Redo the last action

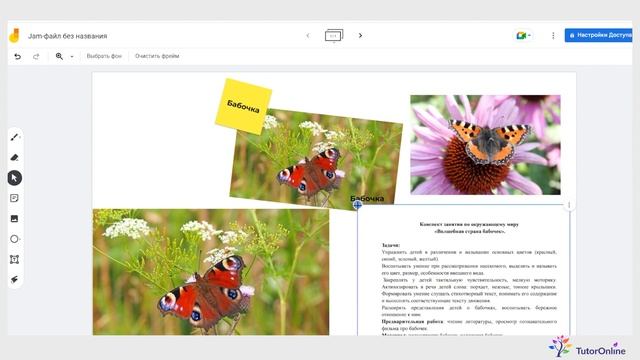coord(36,56)
